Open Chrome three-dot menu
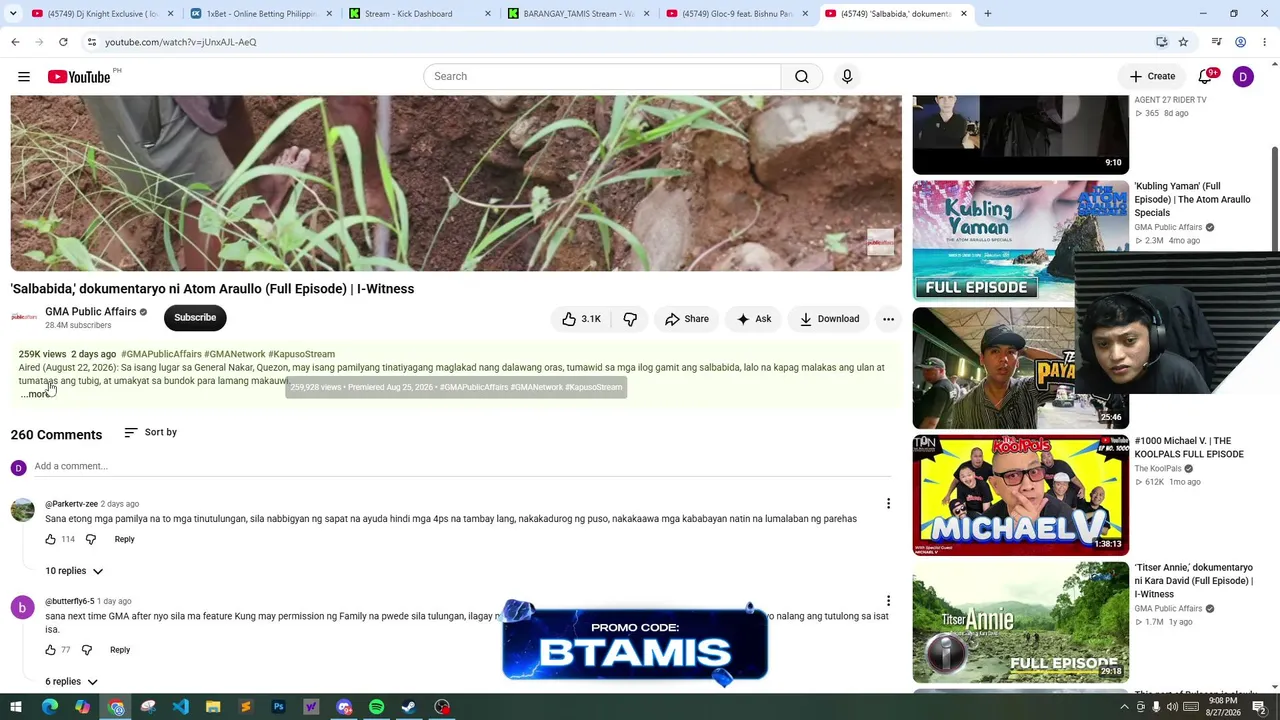Viewport: 1280px width, 720px height. tap(1265, 42)
